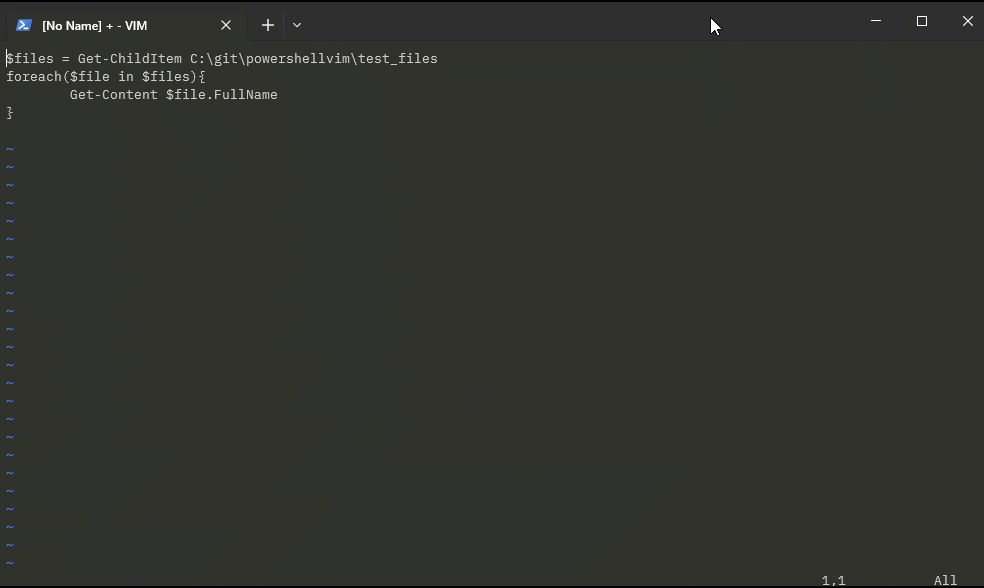The width and height of the screenshot is (984, 588).
Task: Click the 'All' indicator in the status area
Action: click(944, 580)
